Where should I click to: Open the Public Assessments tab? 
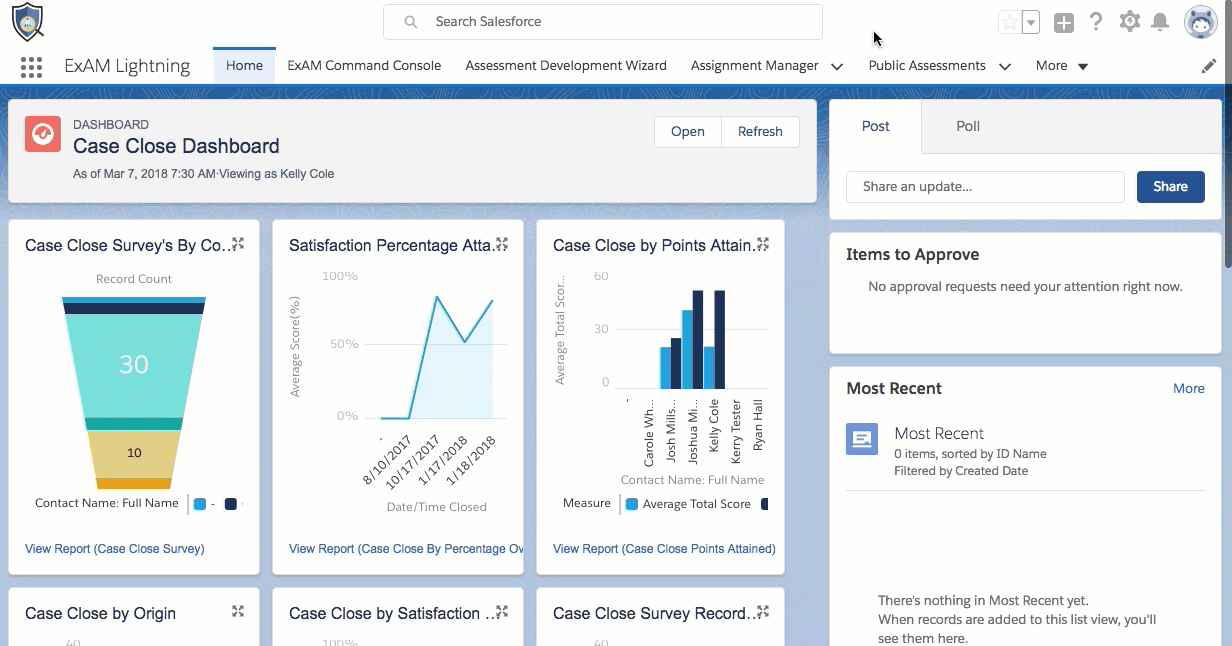(927, 66)
